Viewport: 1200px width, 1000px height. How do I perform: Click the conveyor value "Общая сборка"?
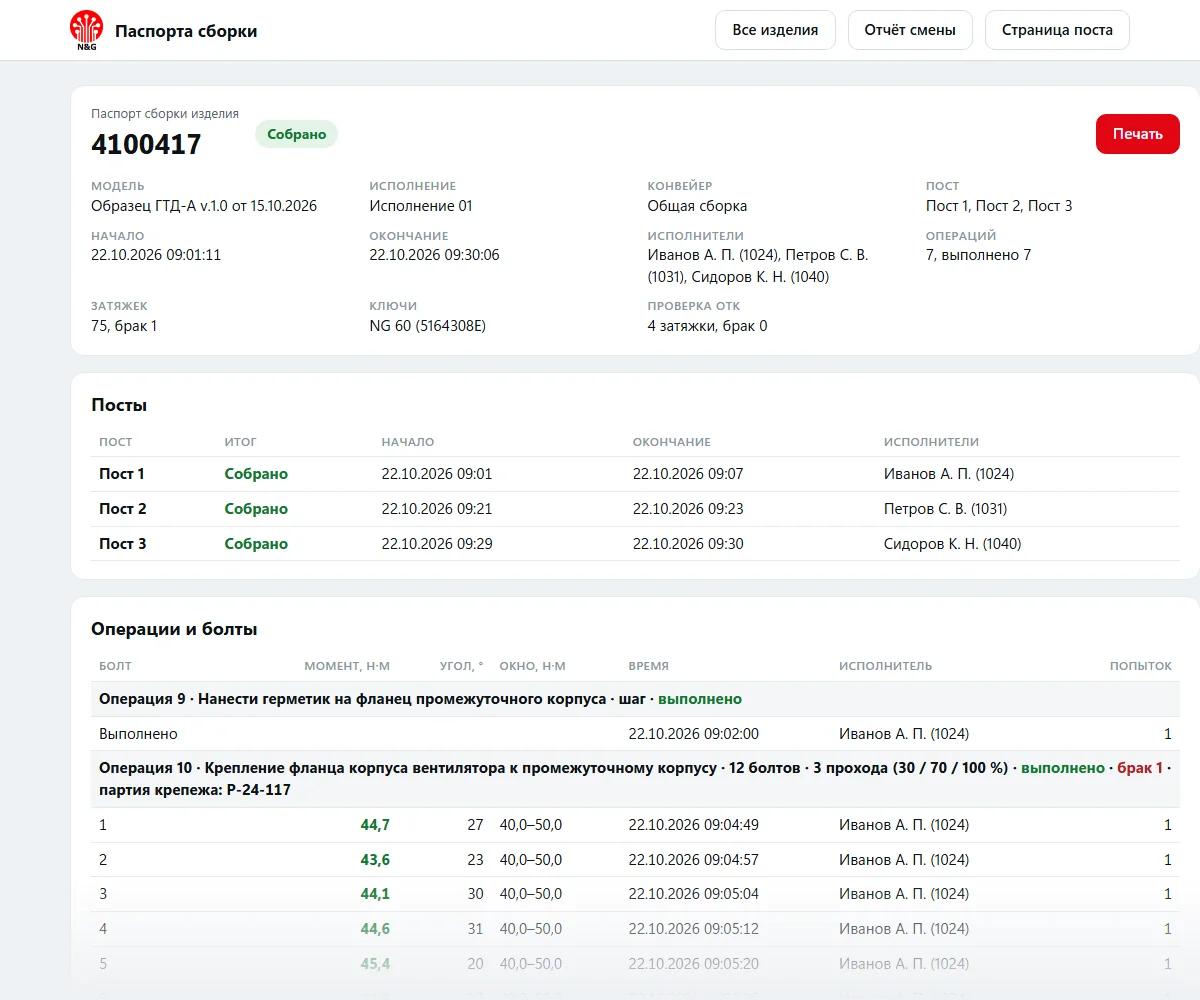(697, 206)
